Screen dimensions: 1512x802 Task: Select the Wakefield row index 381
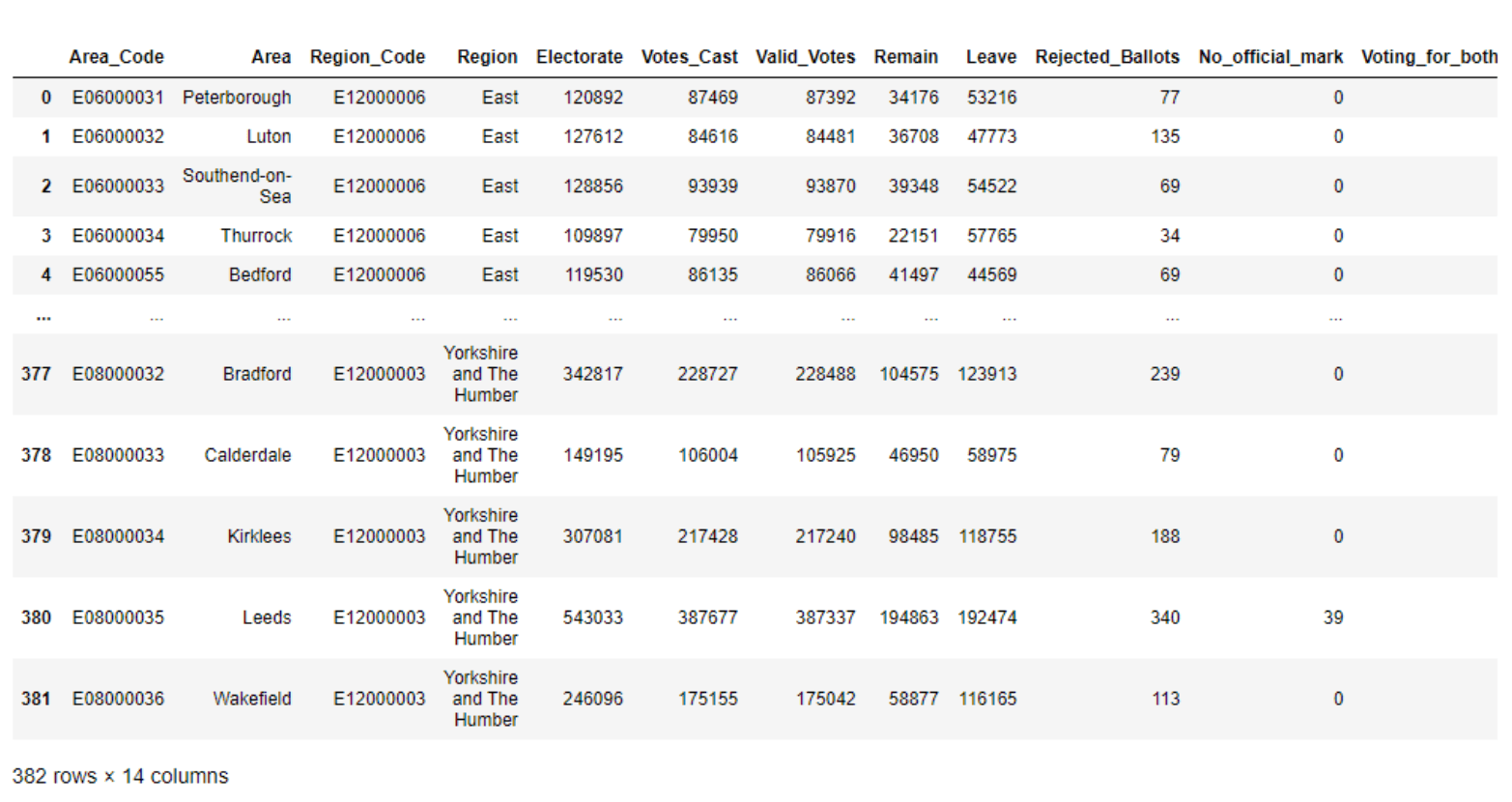click(37, 699)
